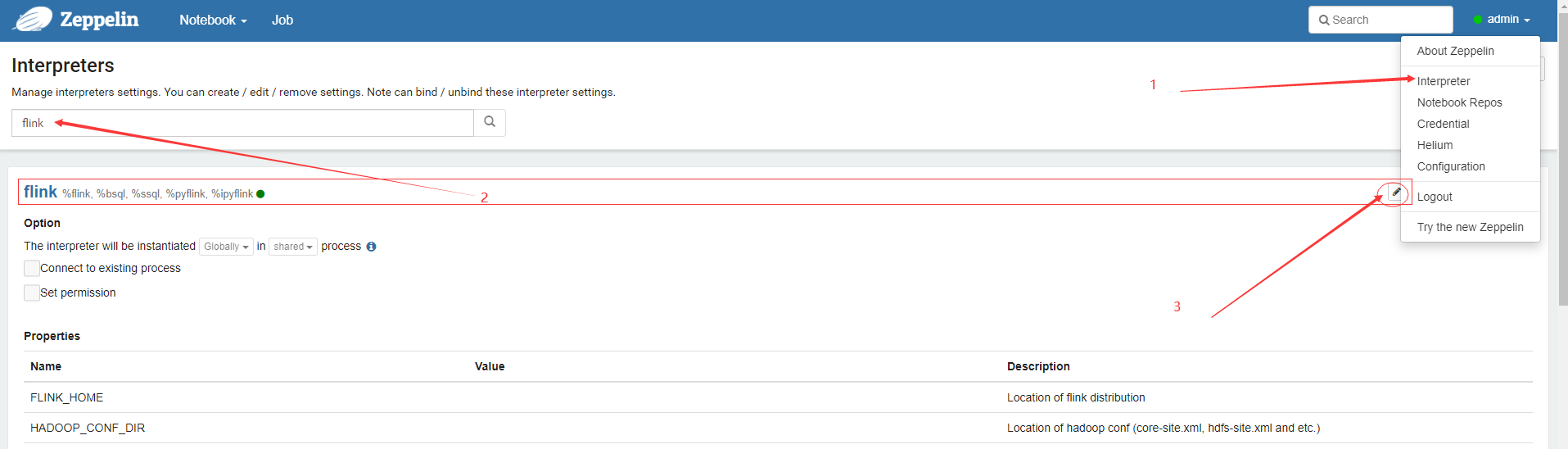Screen dimensions: 1568x449
Task: Choose Interpreter in the admin menu
Action: tap(1444, 81)
